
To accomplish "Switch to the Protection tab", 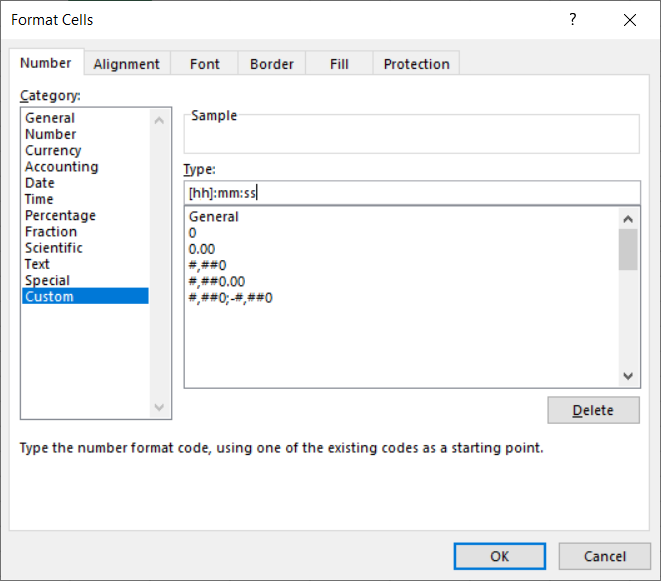I will coord(416,64).
